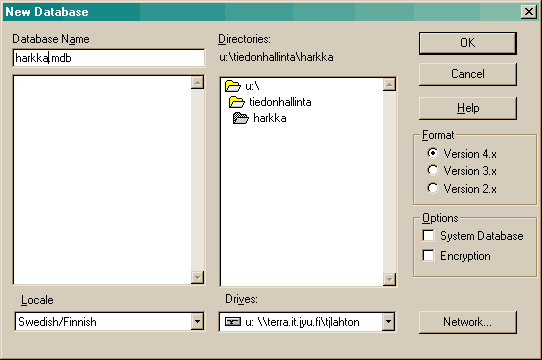
Task: Click the tiedonhallinta folder icon
Action: point(237,102)
